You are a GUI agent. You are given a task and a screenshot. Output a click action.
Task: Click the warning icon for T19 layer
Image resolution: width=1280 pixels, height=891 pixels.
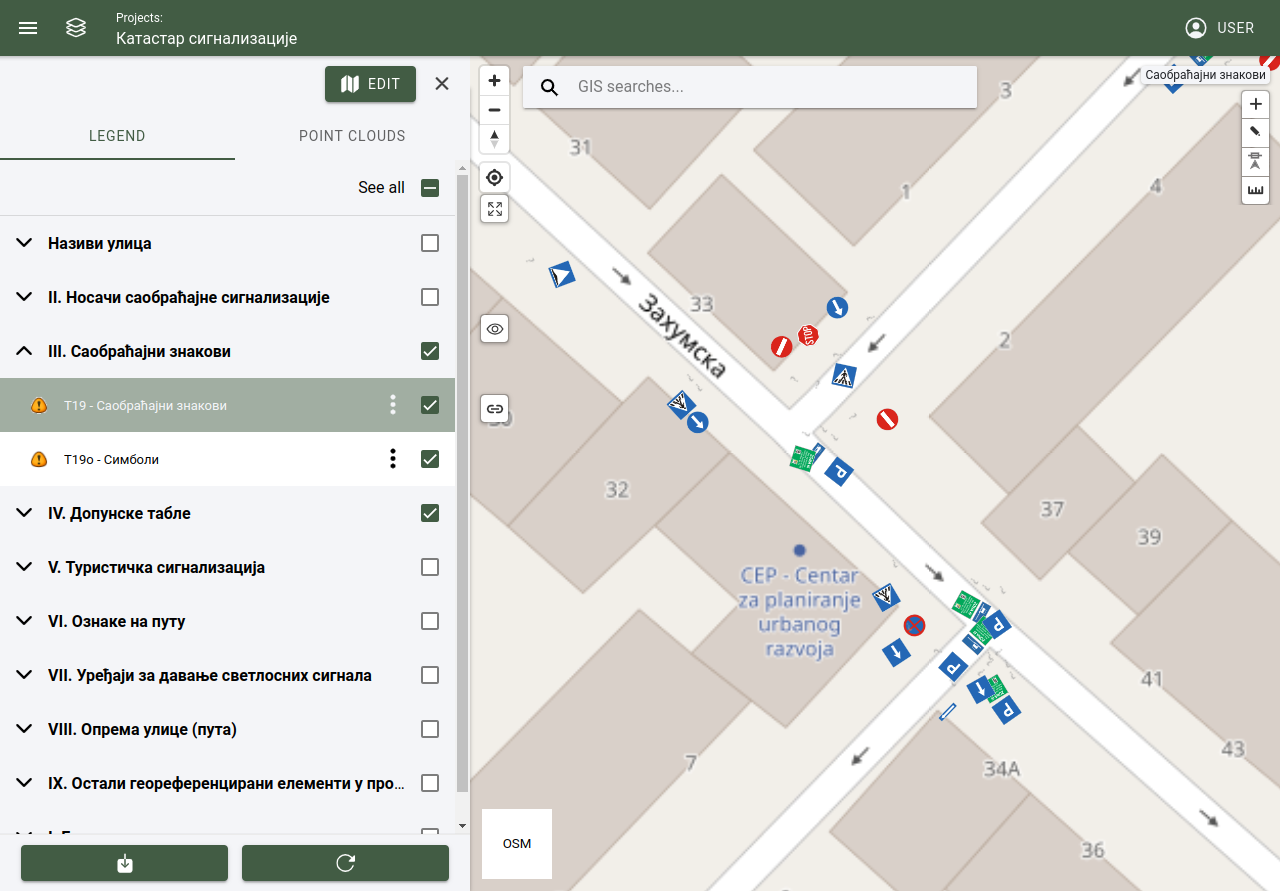(x=39, y=405)
